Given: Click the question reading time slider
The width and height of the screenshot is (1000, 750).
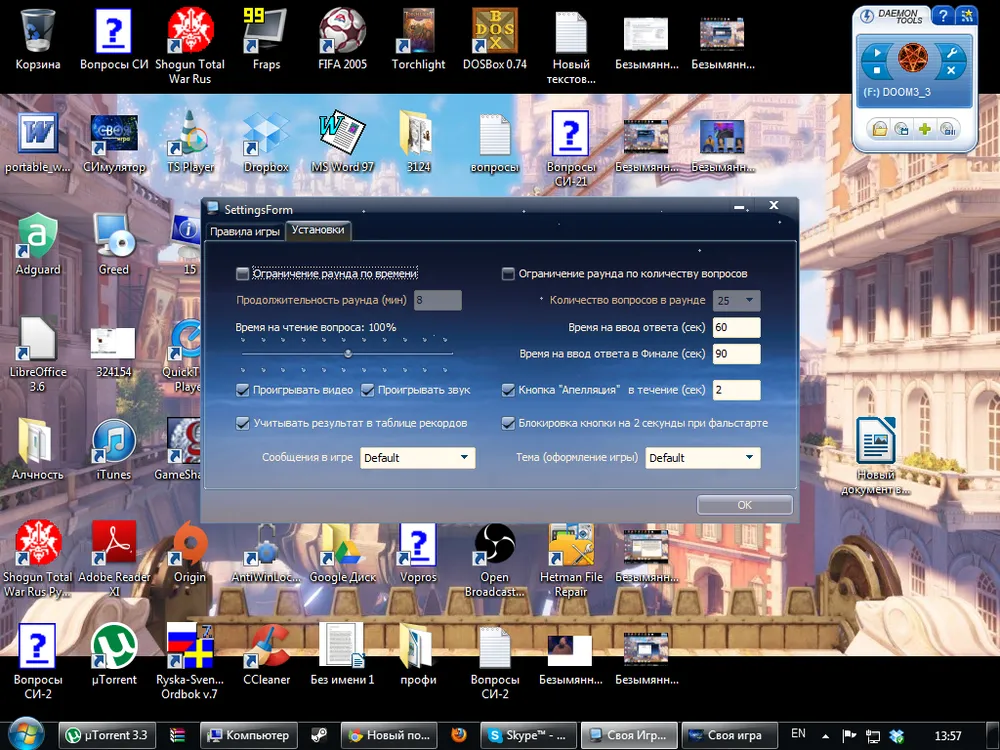Looking at the screenshot, I should (x=348, y=353).
